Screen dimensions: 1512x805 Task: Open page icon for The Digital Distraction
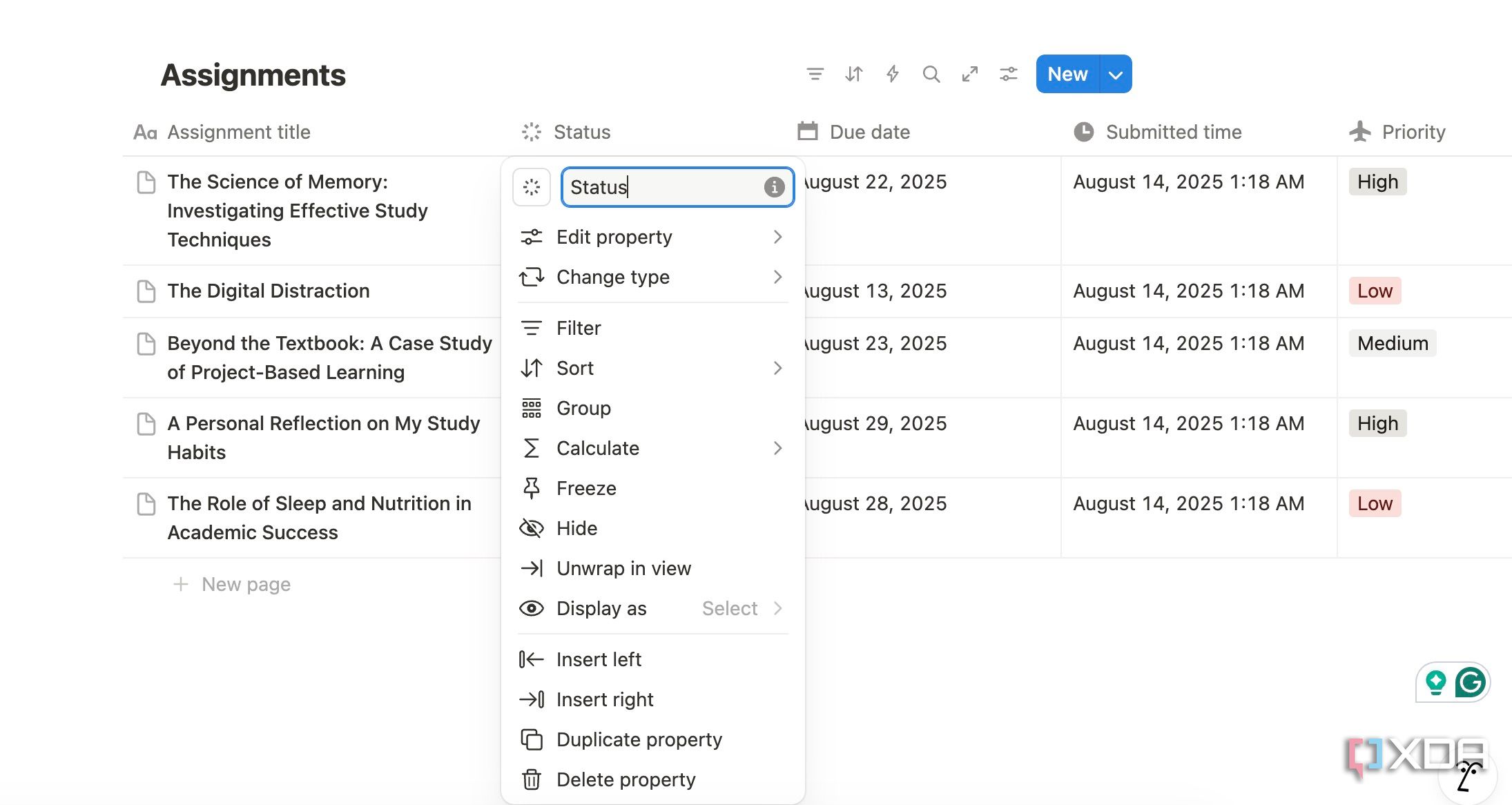[x=146, y=291]
